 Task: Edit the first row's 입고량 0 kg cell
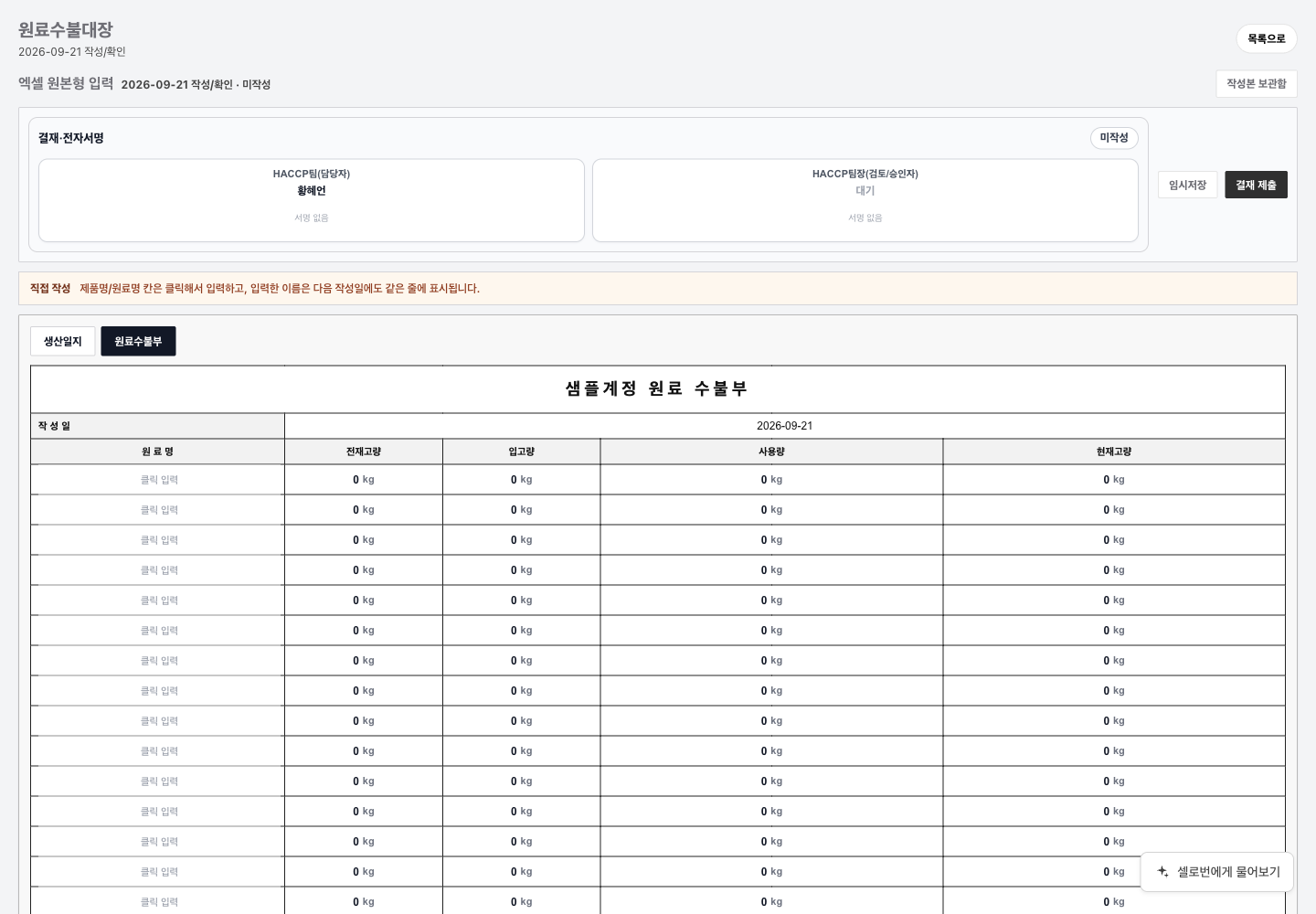click(x=522, y=480)
